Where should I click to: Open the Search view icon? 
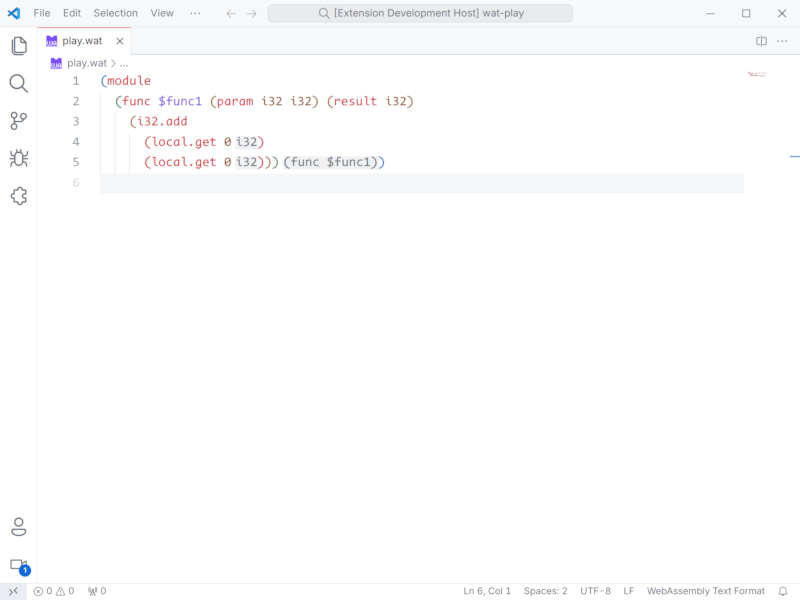[18, 84]
